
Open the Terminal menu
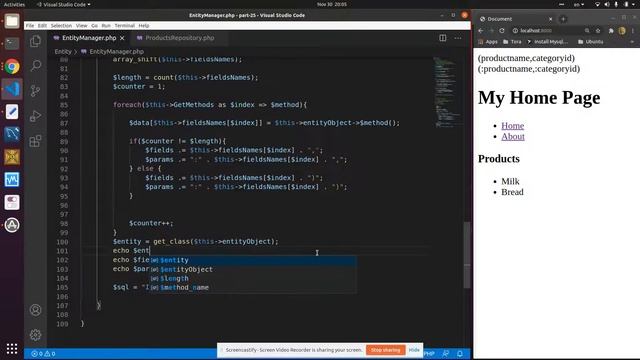[124, 25]
